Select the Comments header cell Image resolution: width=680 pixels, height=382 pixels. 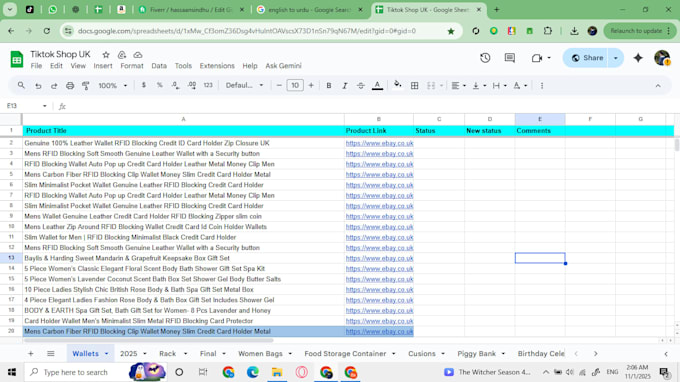[x=540, y=131]
